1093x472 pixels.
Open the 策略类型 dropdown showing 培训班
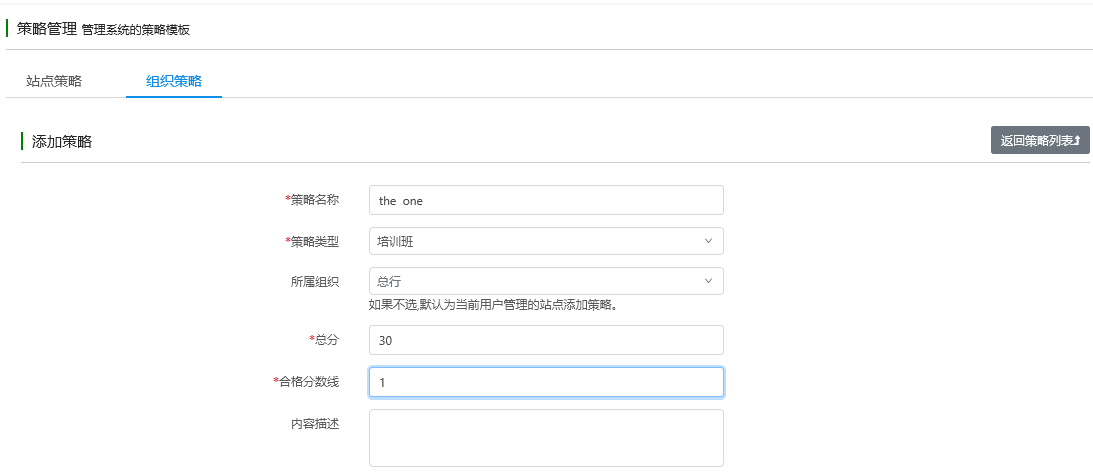click(546, 241)
